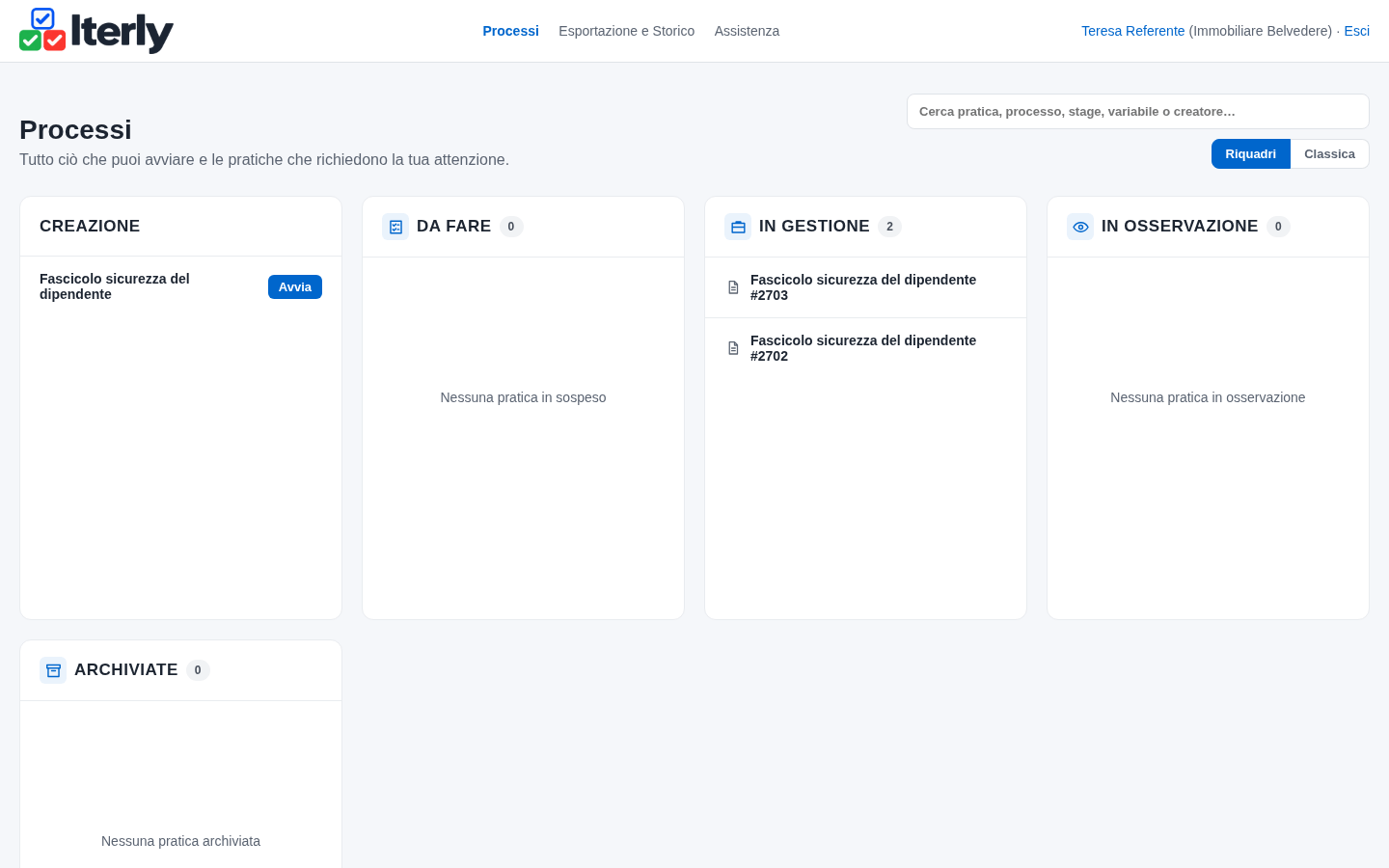This screenshot has width=1389, height=868.
Task: Click the ARCHIVIATE panel heading
Action: (x=125, y=670)
